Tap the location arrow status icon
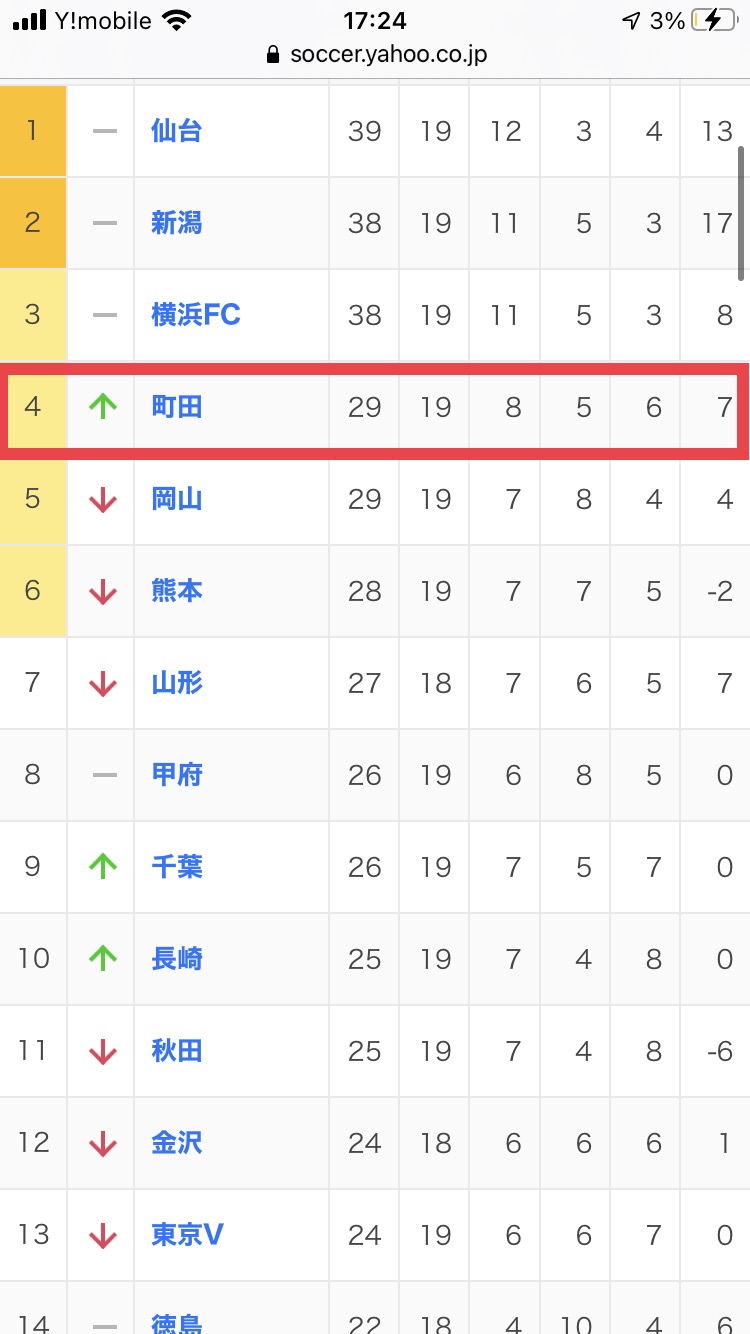 pos(630,20)
